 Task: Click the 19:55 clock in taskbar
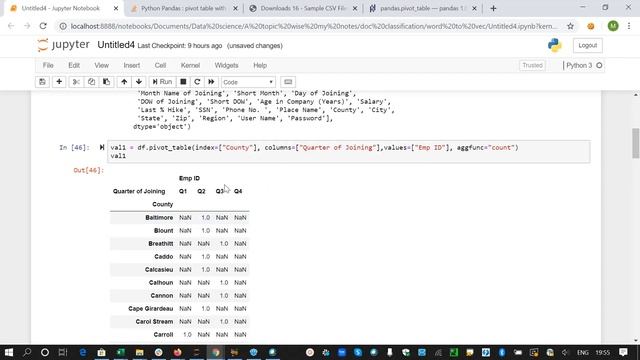tap(602, 352)
